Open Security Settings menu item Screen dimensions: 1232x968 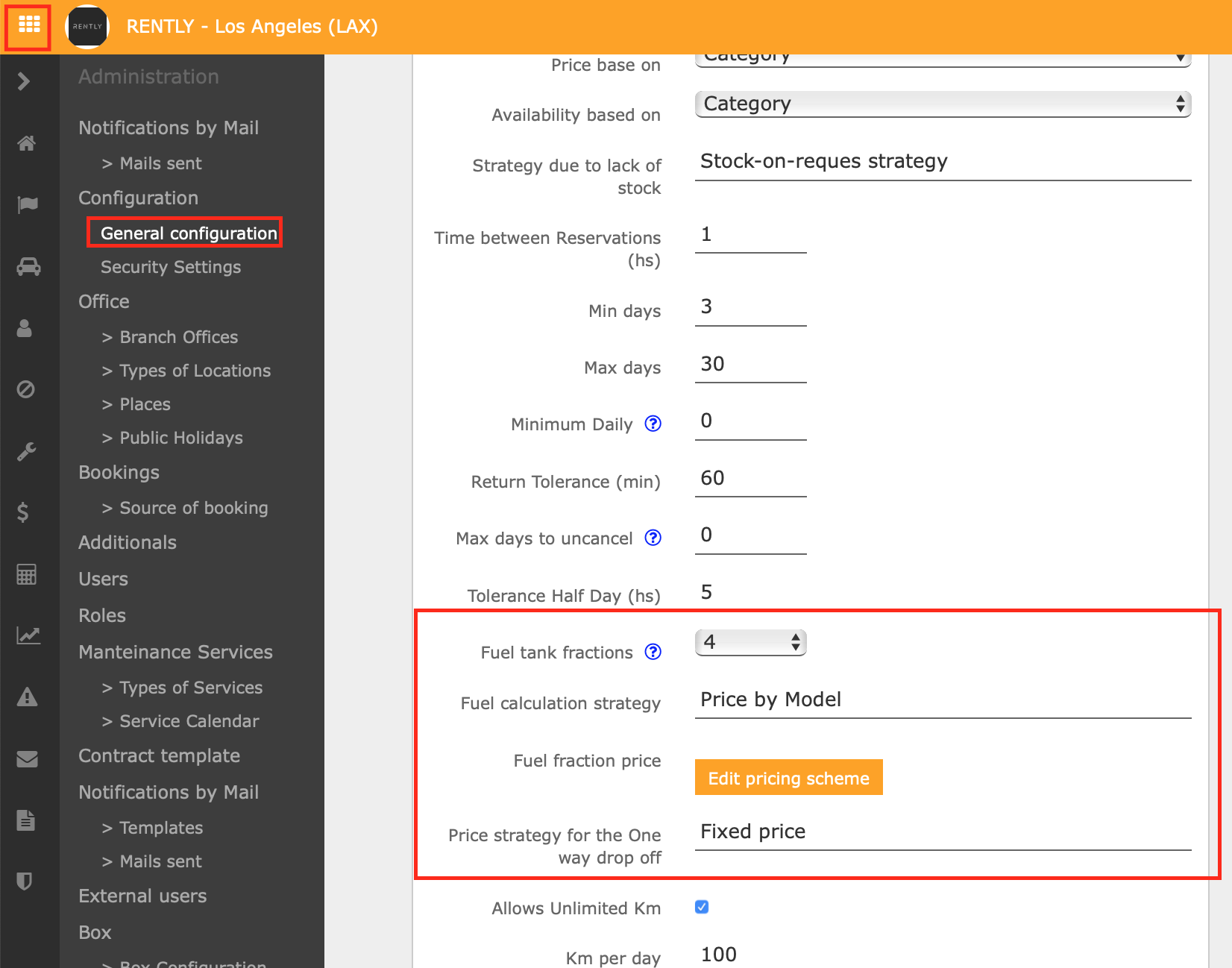(x=171, y=267)
